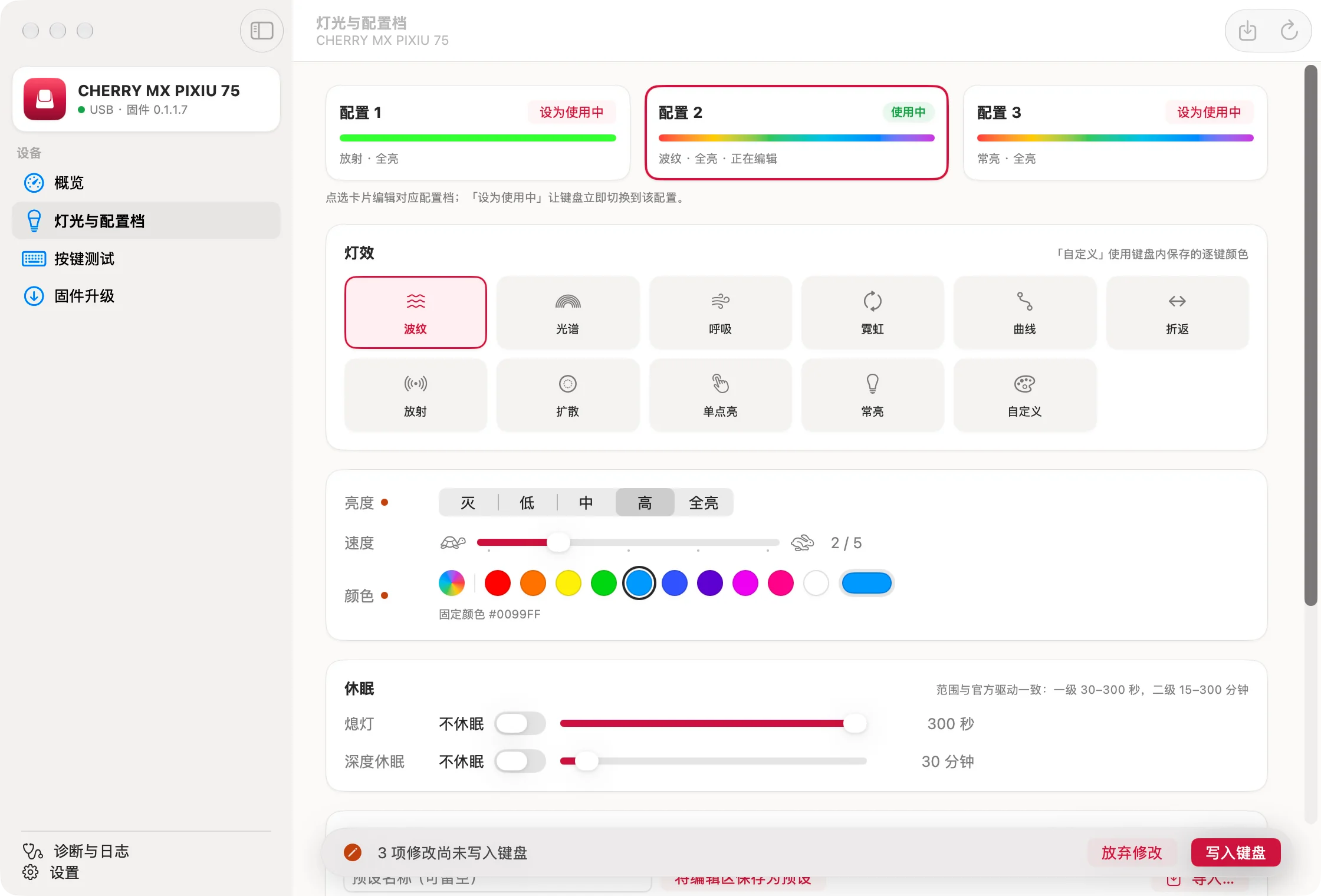The width and height of the screenshot is (1321, 896).
Task: Open 固件升级 firmware upgrade page
Action: (146, 296)
